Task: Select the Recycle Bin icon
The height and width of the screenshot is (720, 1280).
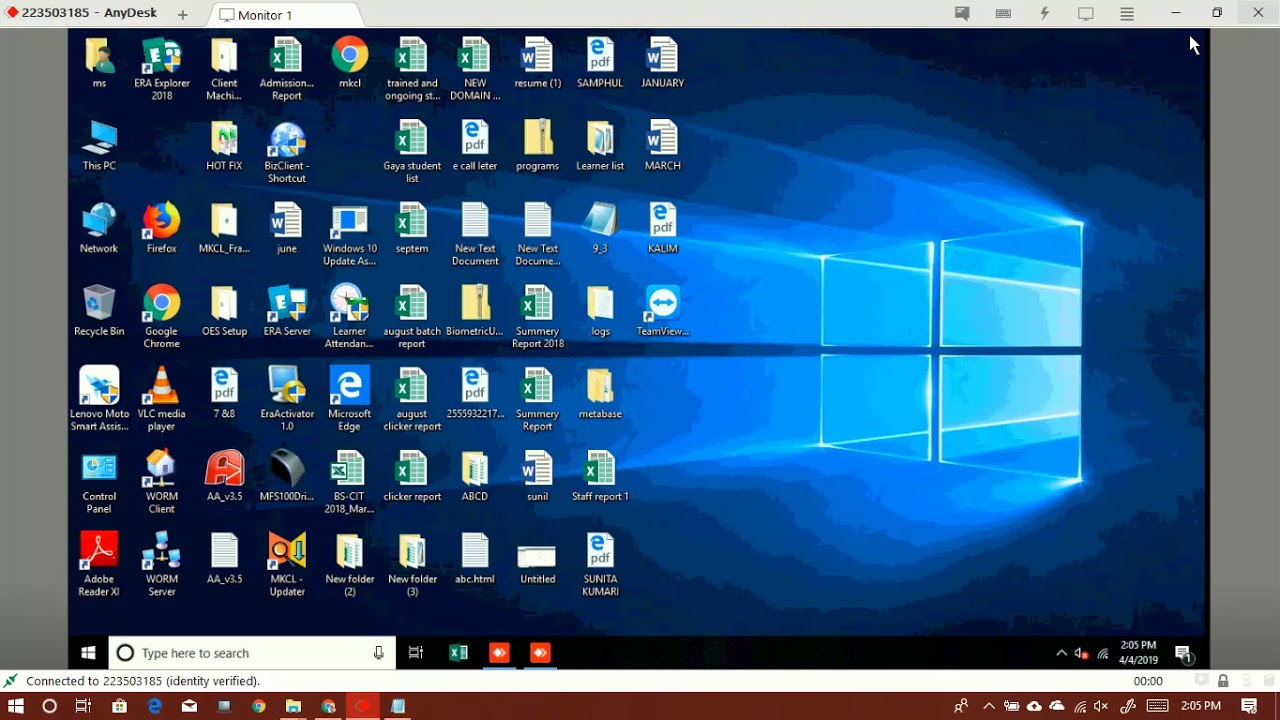Action: coord(99,311)
